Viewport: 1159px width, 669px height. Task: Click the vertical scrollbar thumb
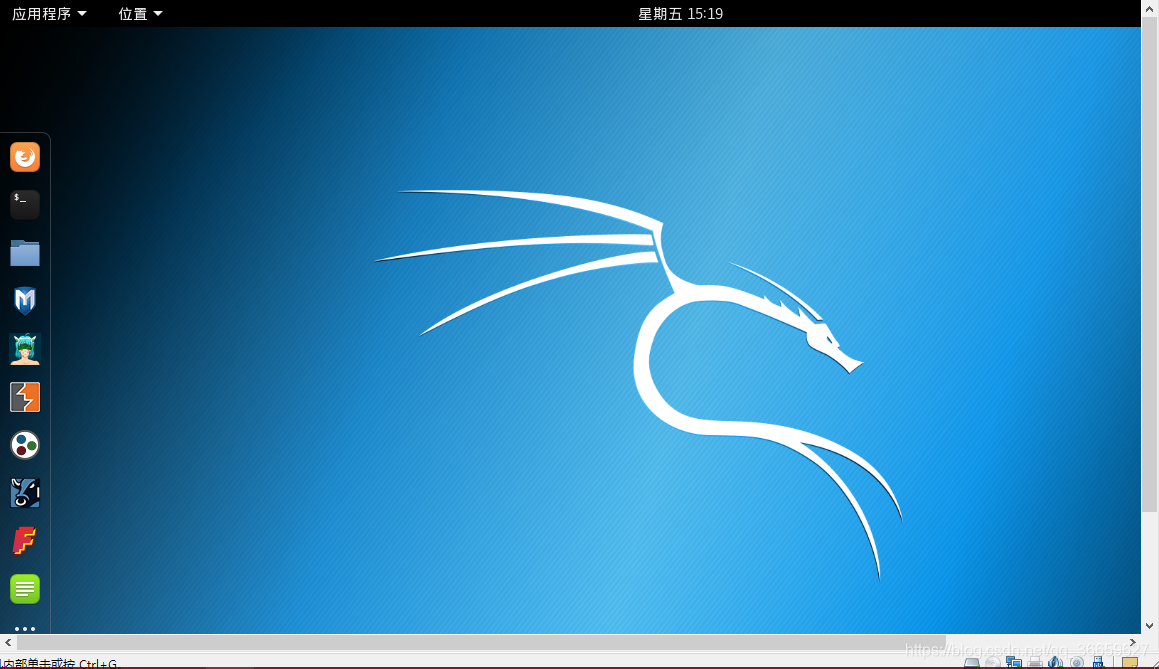pos(1149,264)
